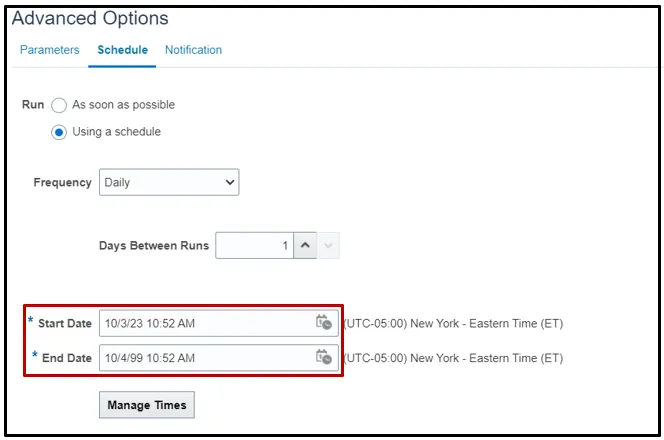This screenshot has height=440, width=664.
Task: Increase Days Between Runs with up arrow
Action: (x=305, y=246)
